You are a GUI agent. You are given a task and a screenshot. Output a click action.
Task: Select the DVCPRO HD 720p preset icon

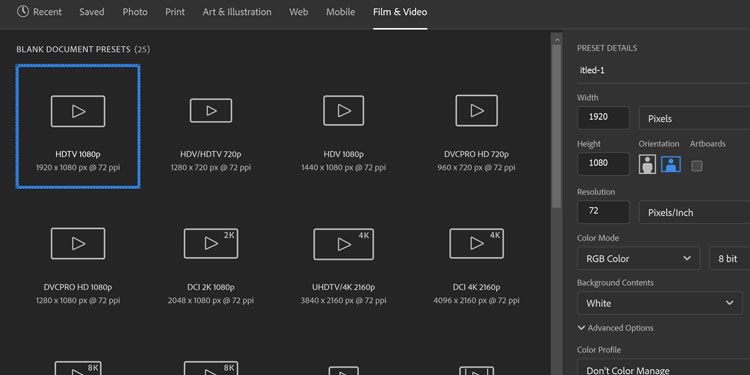[x=476, y=110]
